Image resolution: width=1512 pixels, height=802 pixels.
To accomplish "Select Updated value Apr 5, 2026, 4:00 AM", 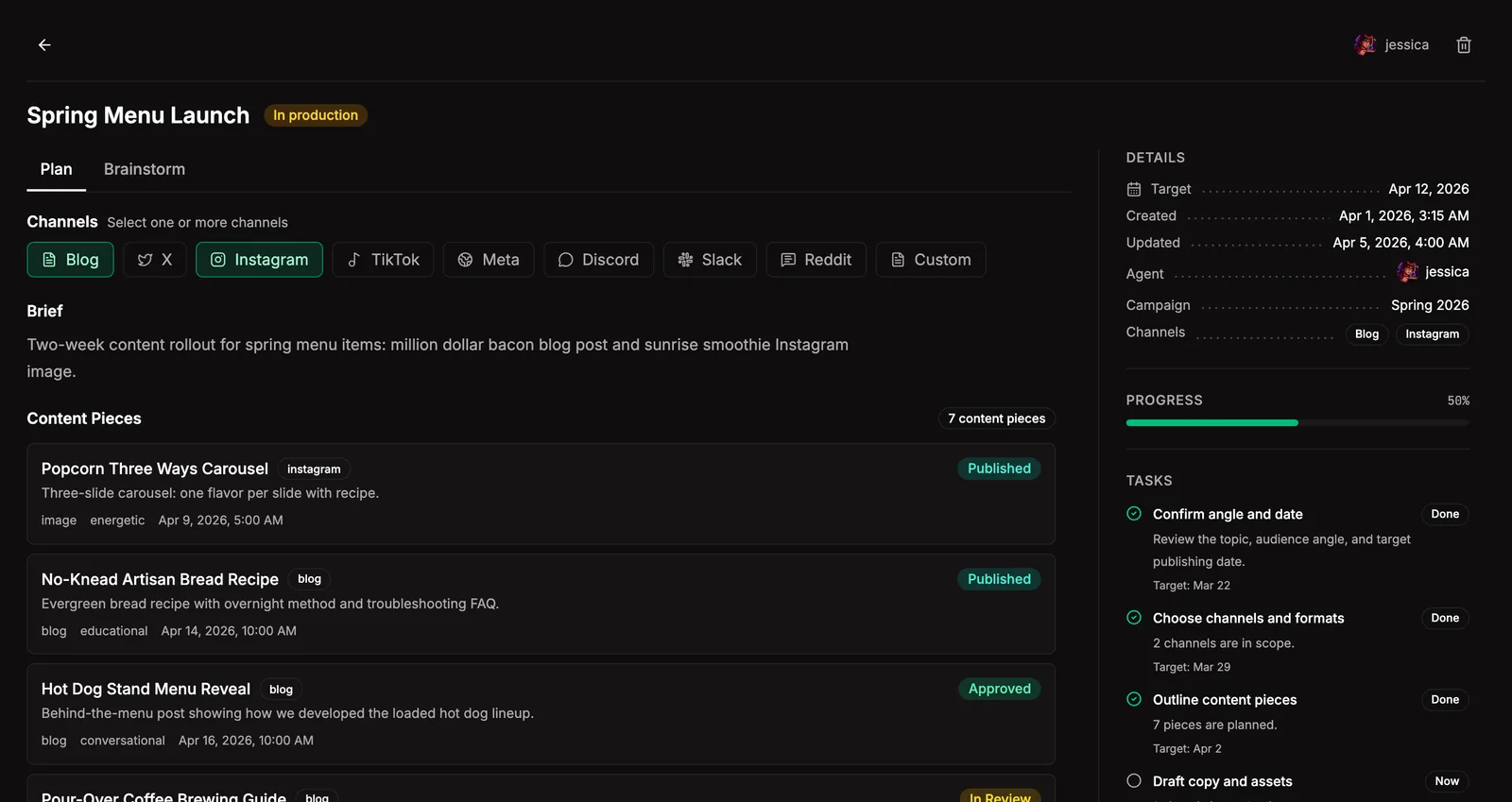I will [x=1400, y=243].
